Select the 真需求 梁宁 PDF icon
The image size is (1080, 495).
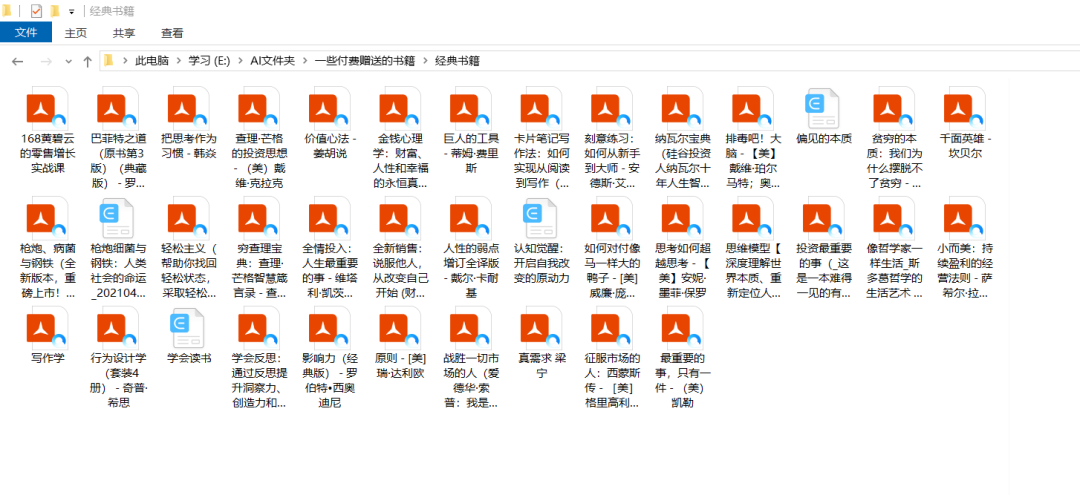(541, 328)
